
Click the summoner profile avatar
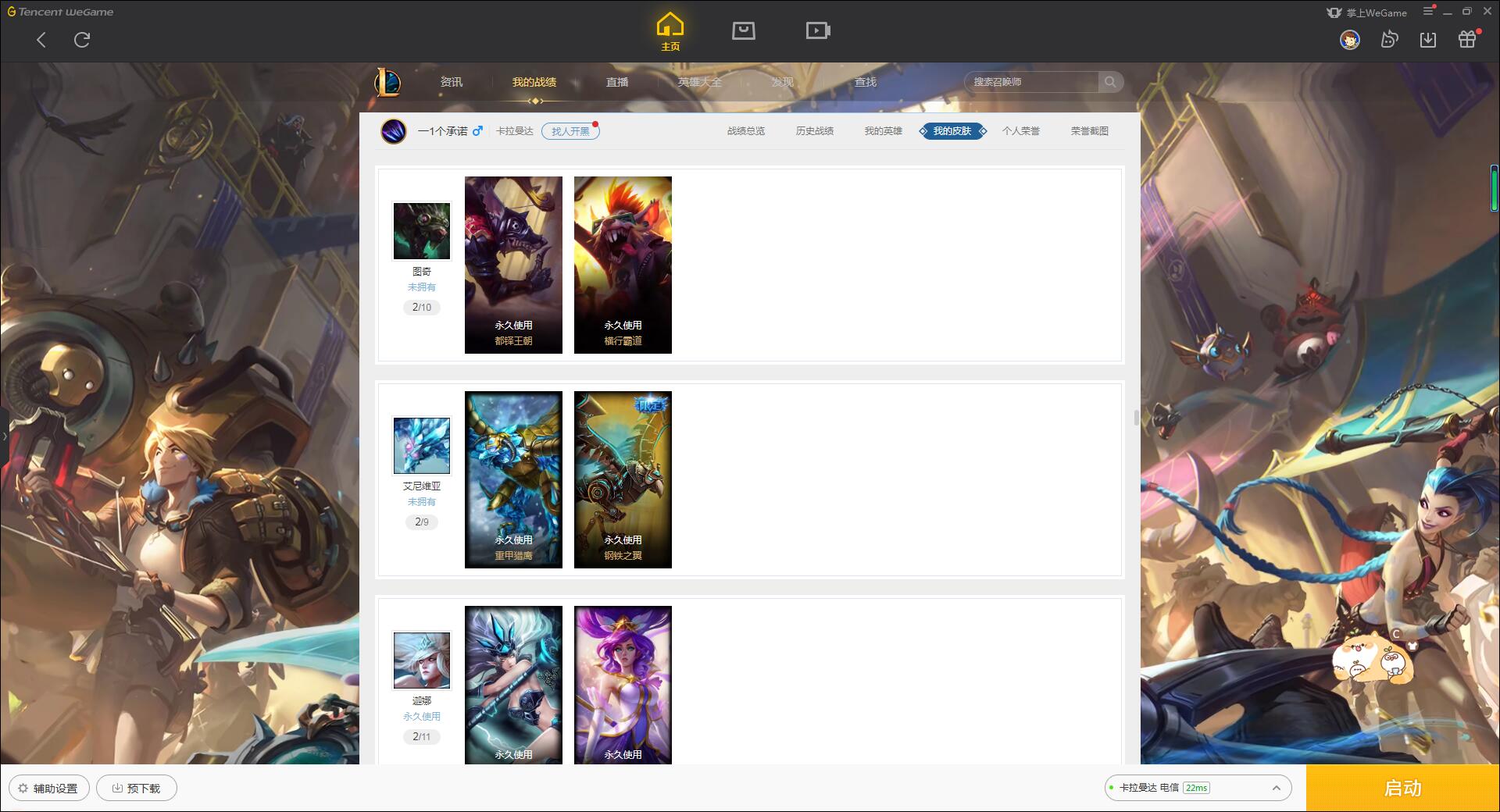tap(394, 131)
